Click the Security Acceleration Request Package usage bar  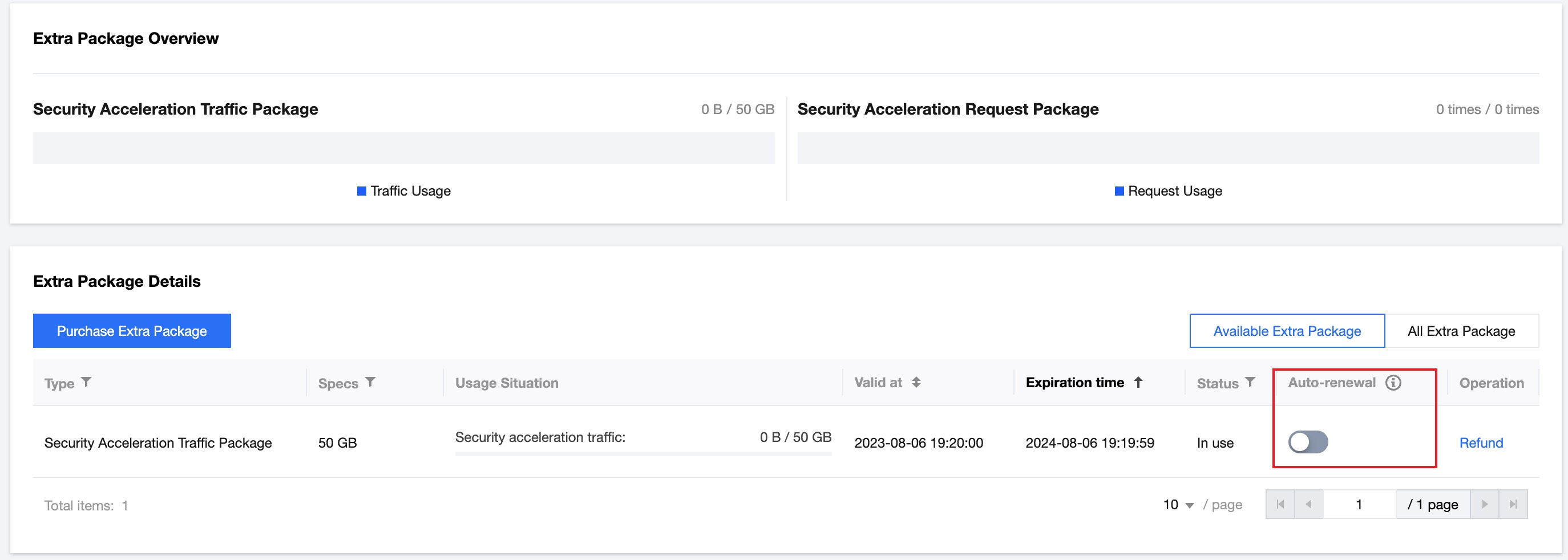tap(1167, 148)
